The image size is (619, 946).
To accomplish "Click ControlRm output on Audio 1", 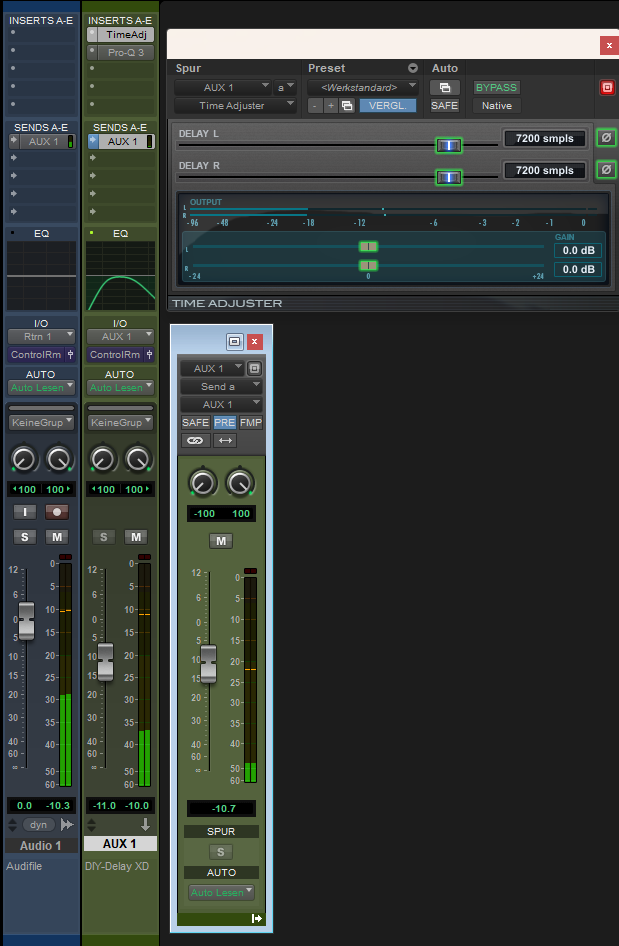I will click(36, 355).
